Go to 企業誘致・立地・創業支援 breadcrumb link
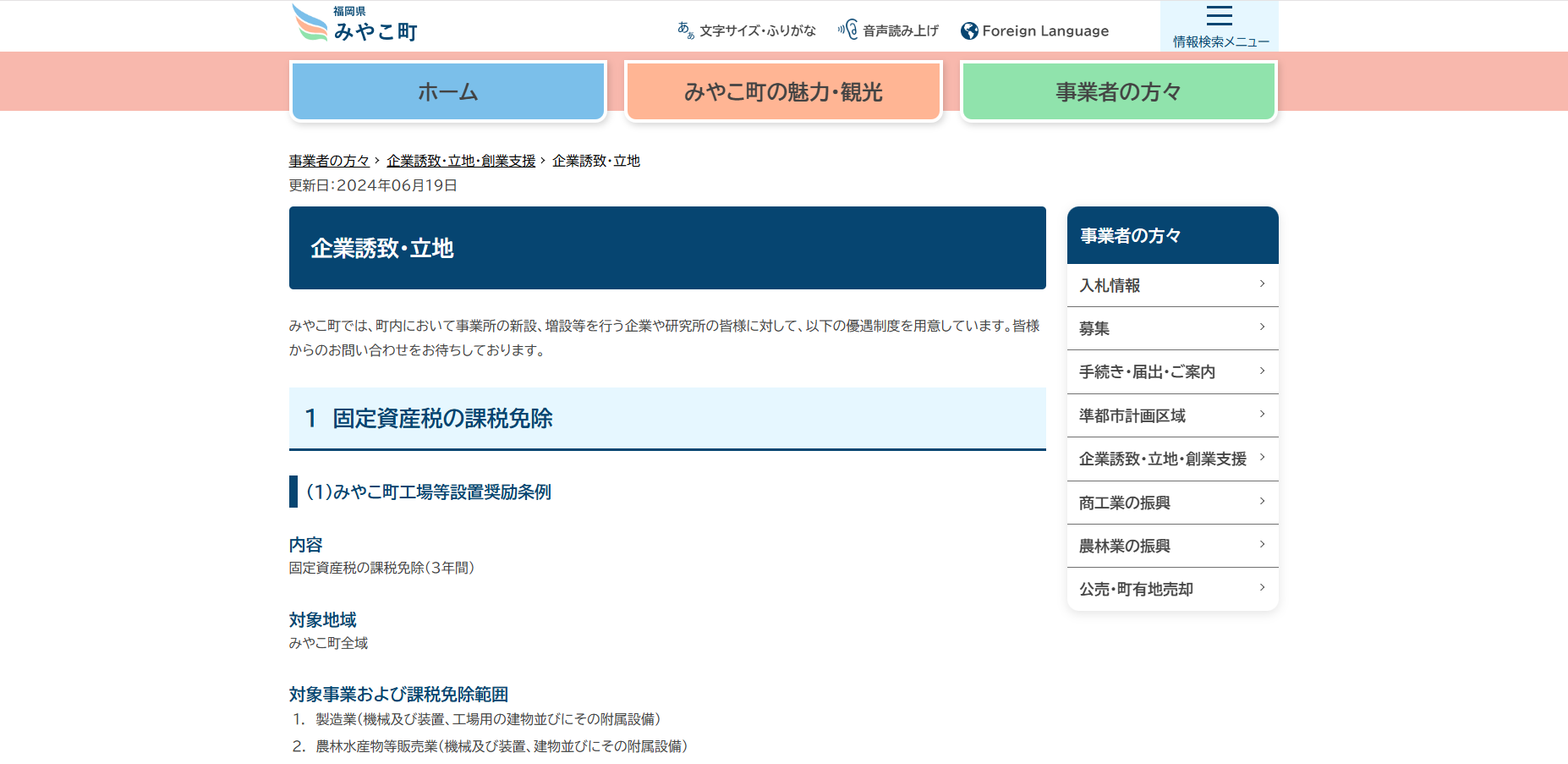The image size is (1568, 764). point(461,161)
